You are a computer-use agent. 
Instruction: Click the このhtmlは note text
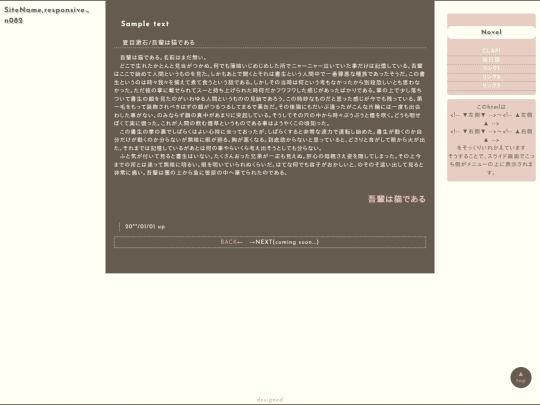click(x=491, y=107)
